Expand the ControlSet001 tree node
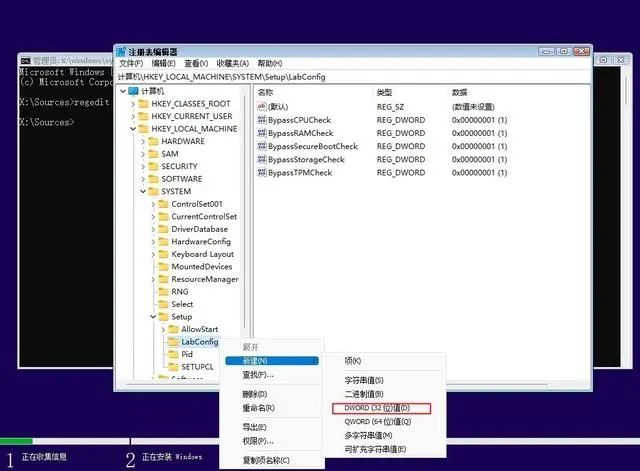The image size is (640, 471). coord(153,204)
